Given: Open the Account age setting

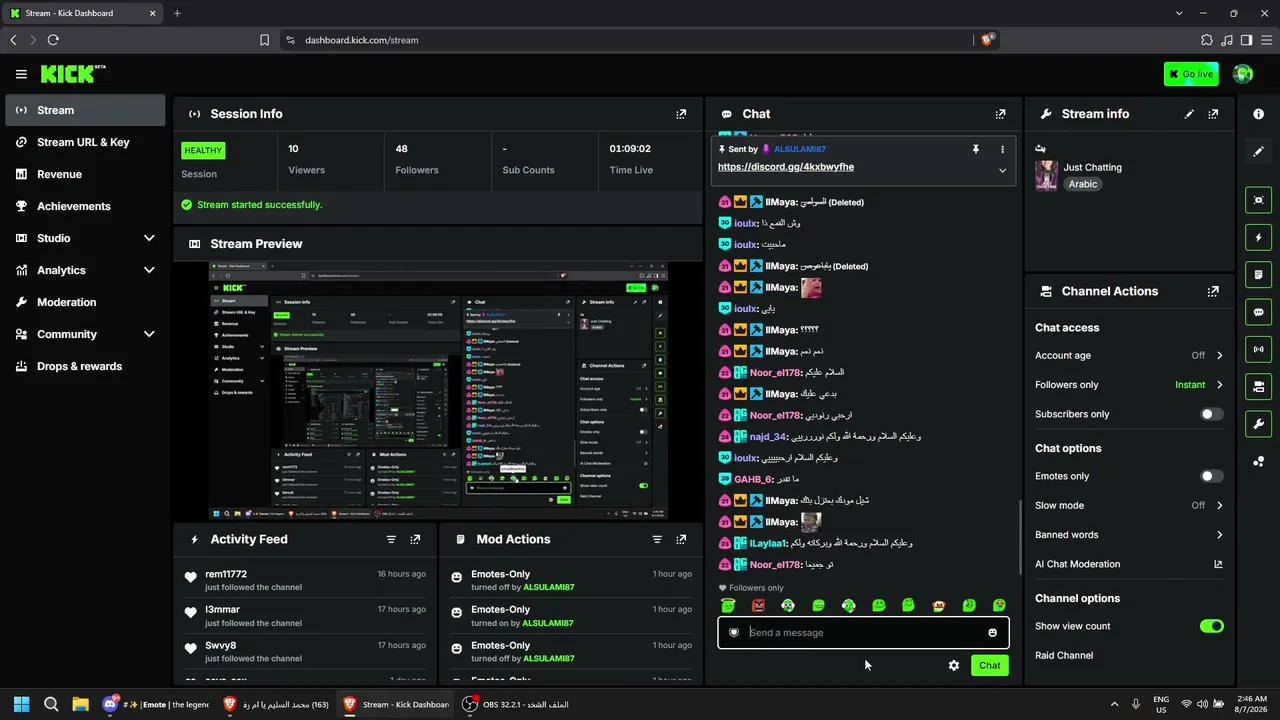Looking at the screenshot, I should [1129, 355].
